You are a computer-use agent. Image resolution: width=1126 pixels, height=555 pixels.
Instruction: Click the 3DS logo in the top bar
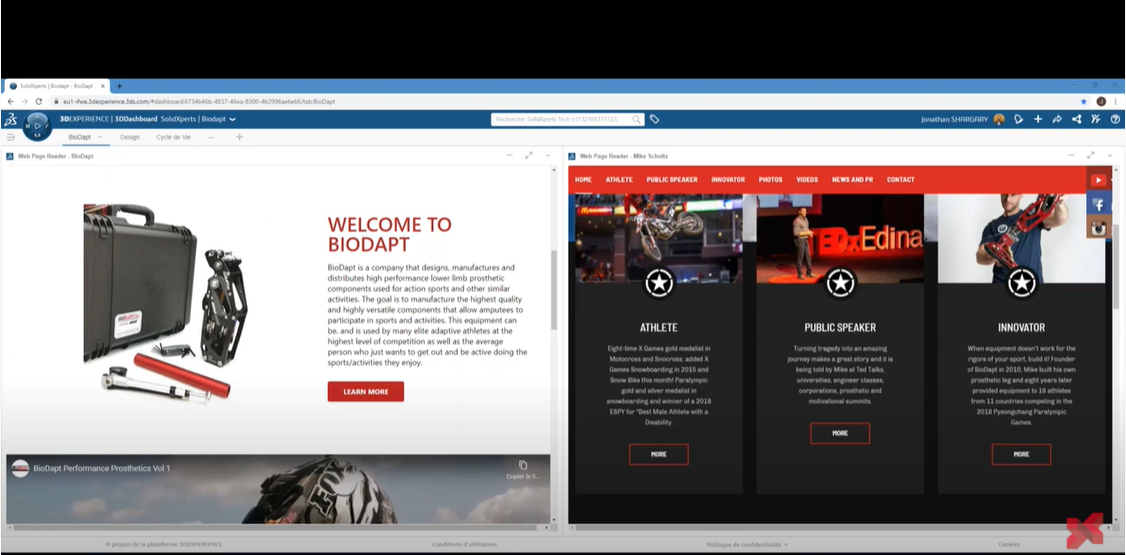click(x=10, y=119)
